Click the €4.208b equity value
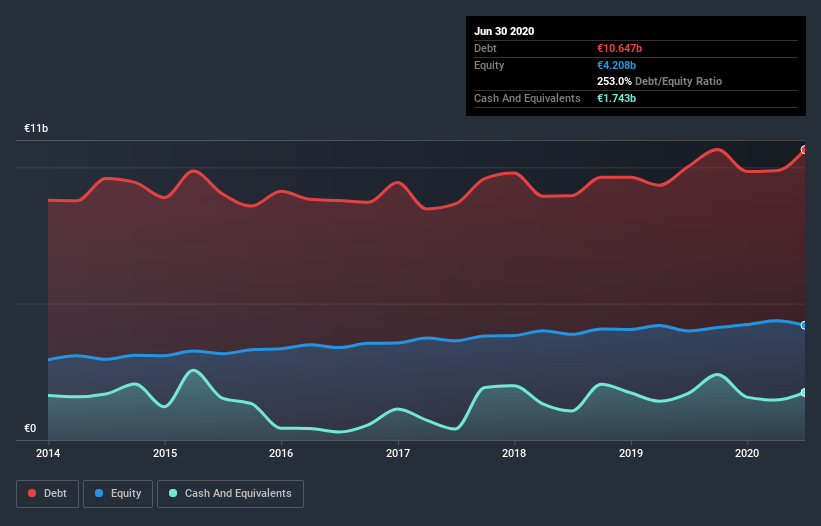Screen dimensions: 821x526 click(x=616, y=65)
